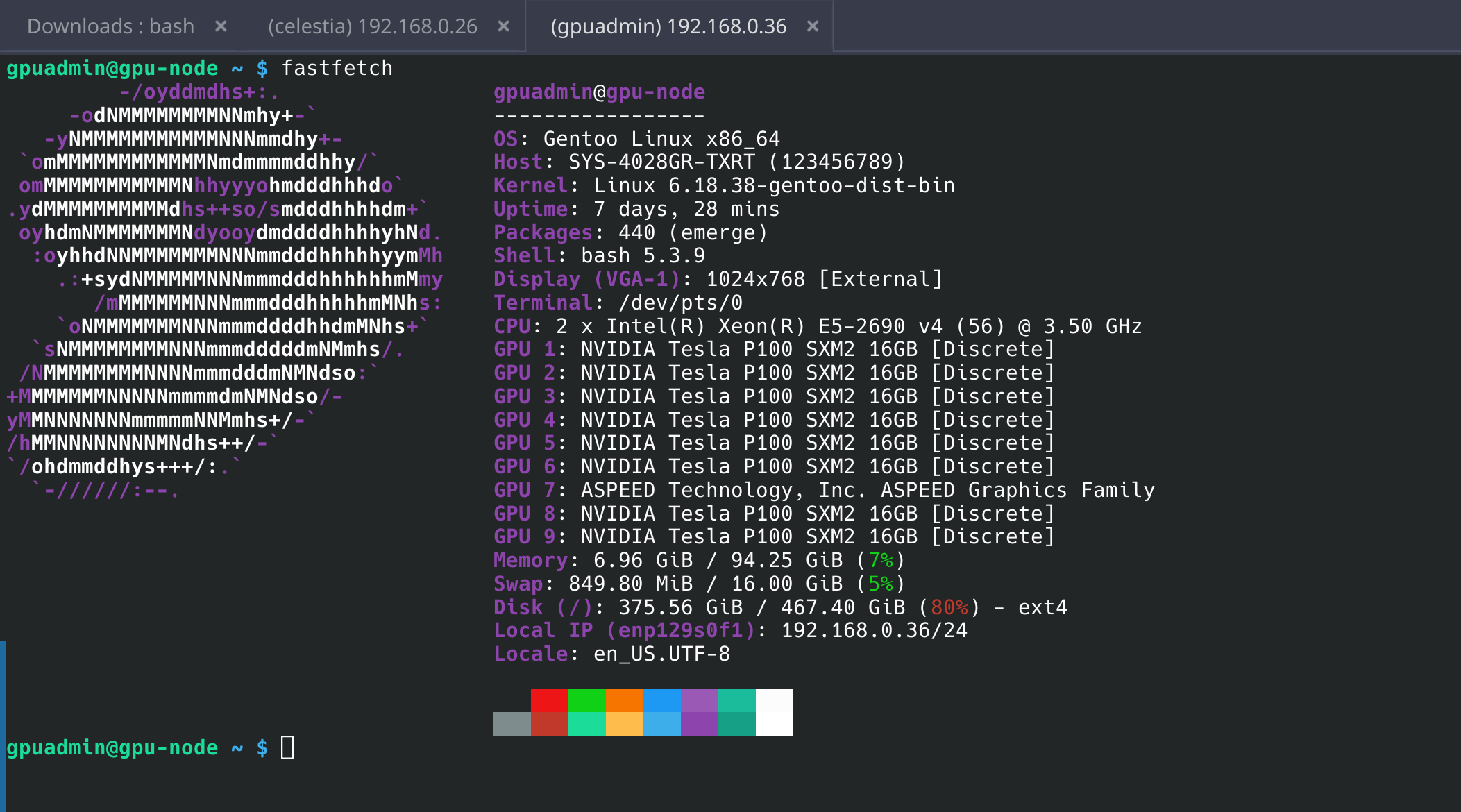Click the 'Uptime: 7 days, 28 mins' line
The width and height of the screenshot is (1461, 812).
pos(636,209)
